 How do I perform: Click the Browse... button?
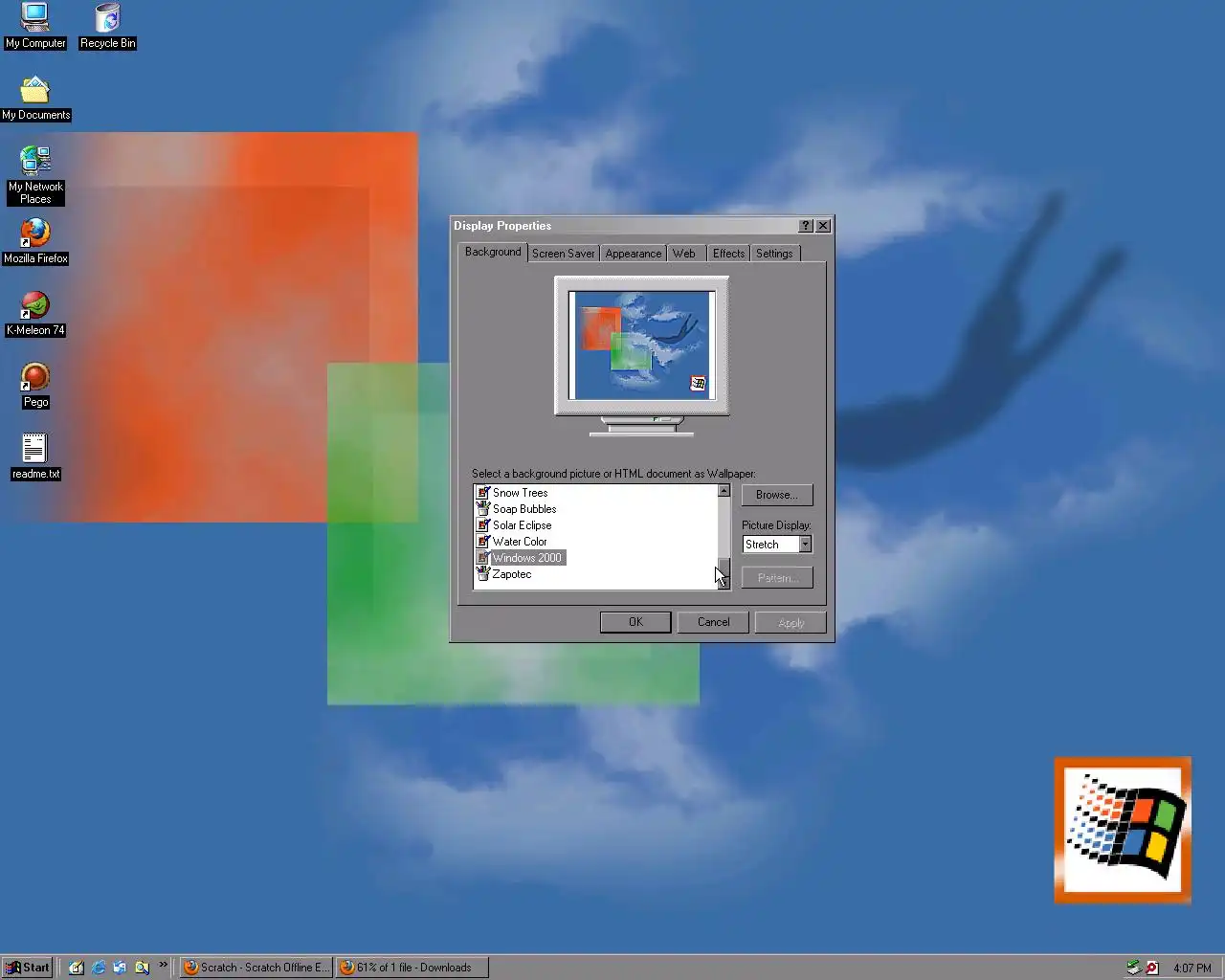777,495
